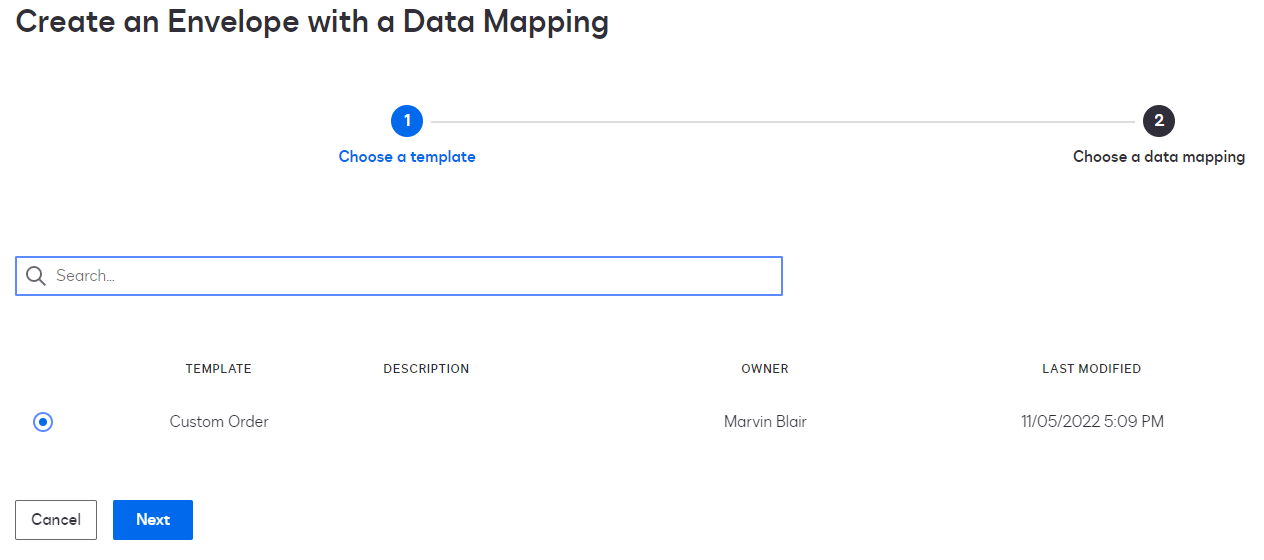1264x560 pixels.
Task: Click the search magnifier icon
Action: click(36, 276)
